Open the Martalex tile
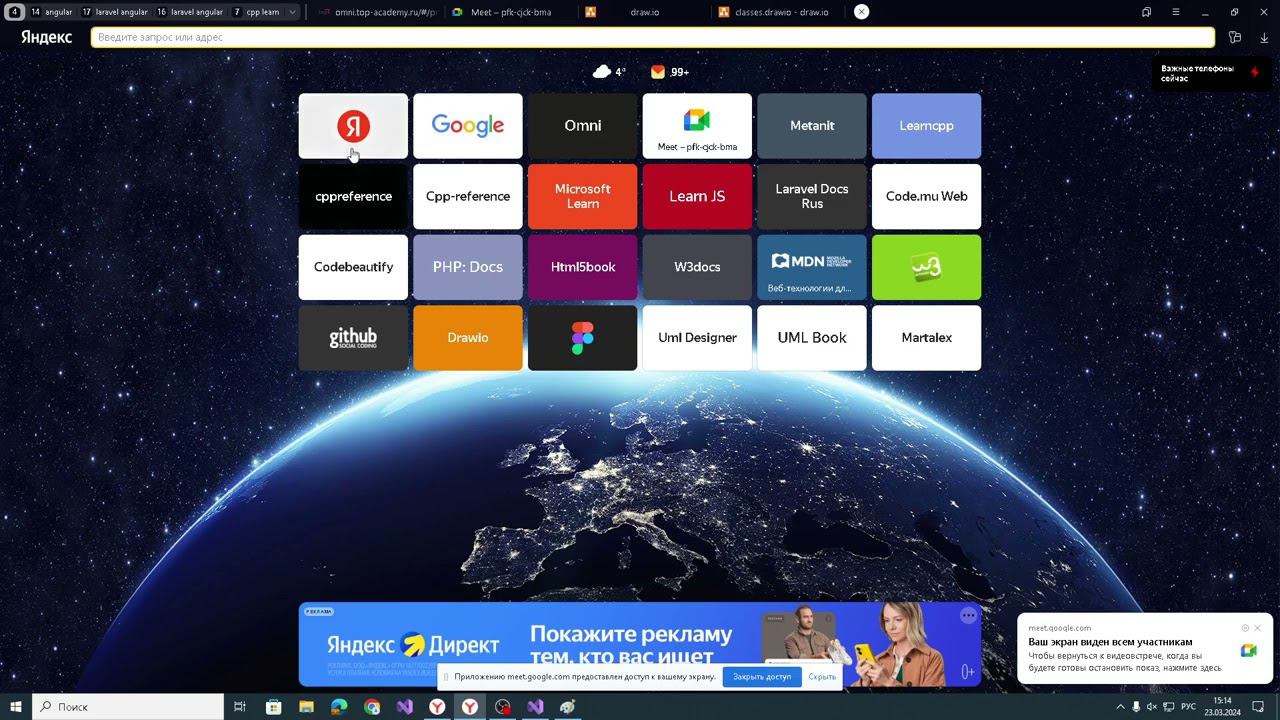1280x720 pixels. coord(927,338)
